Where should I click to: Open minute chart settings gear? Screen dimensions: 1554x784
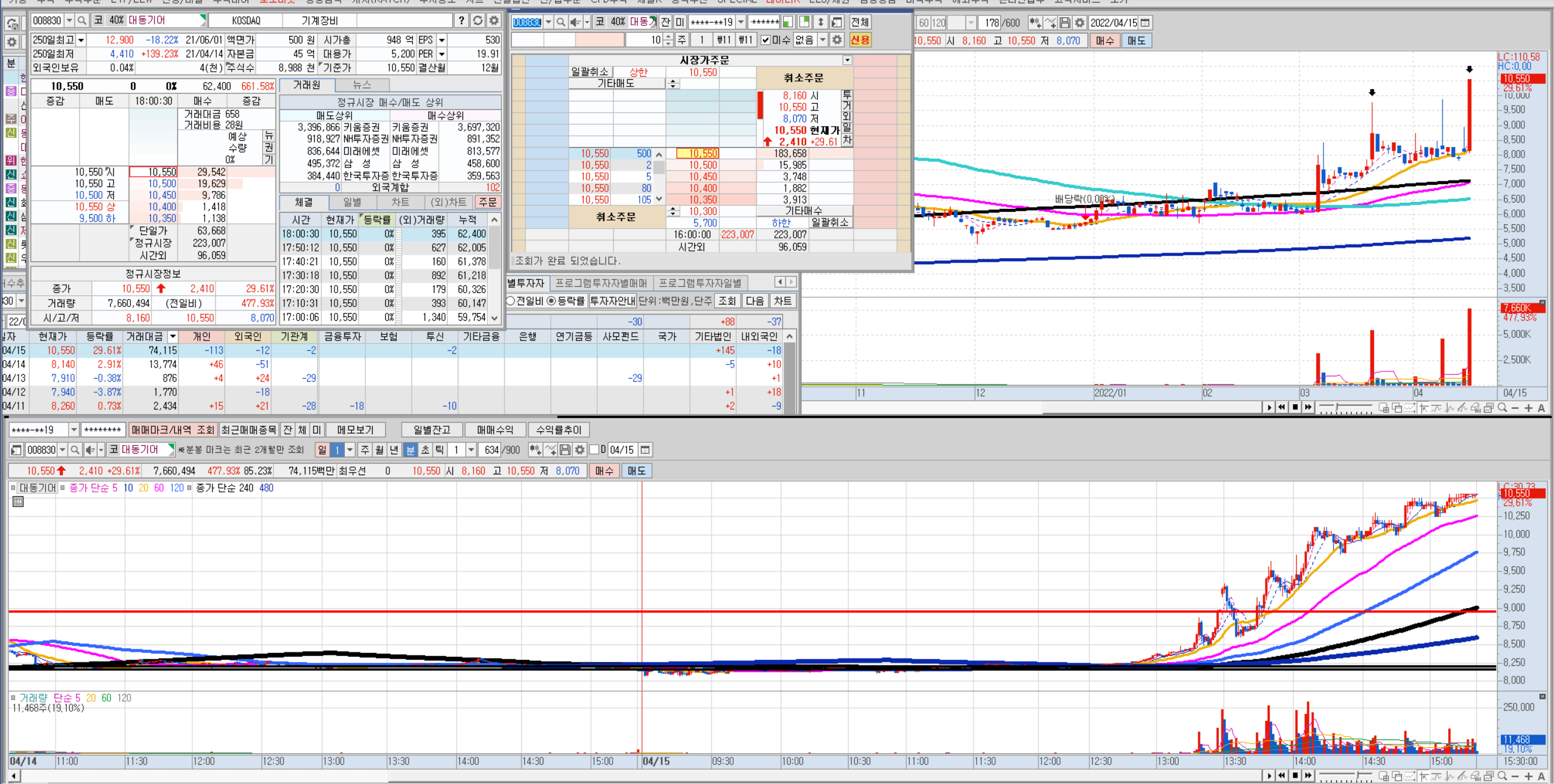click(579, 450)
